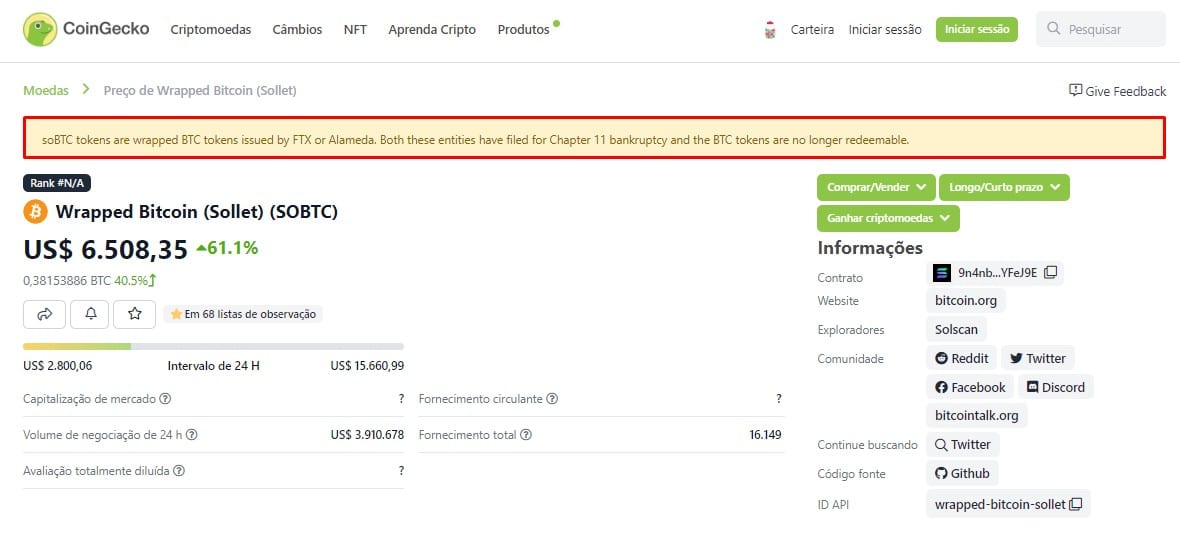Focus the Pesquisar search field
Screen dimensions: 1180x550
tap(1100, 29)
